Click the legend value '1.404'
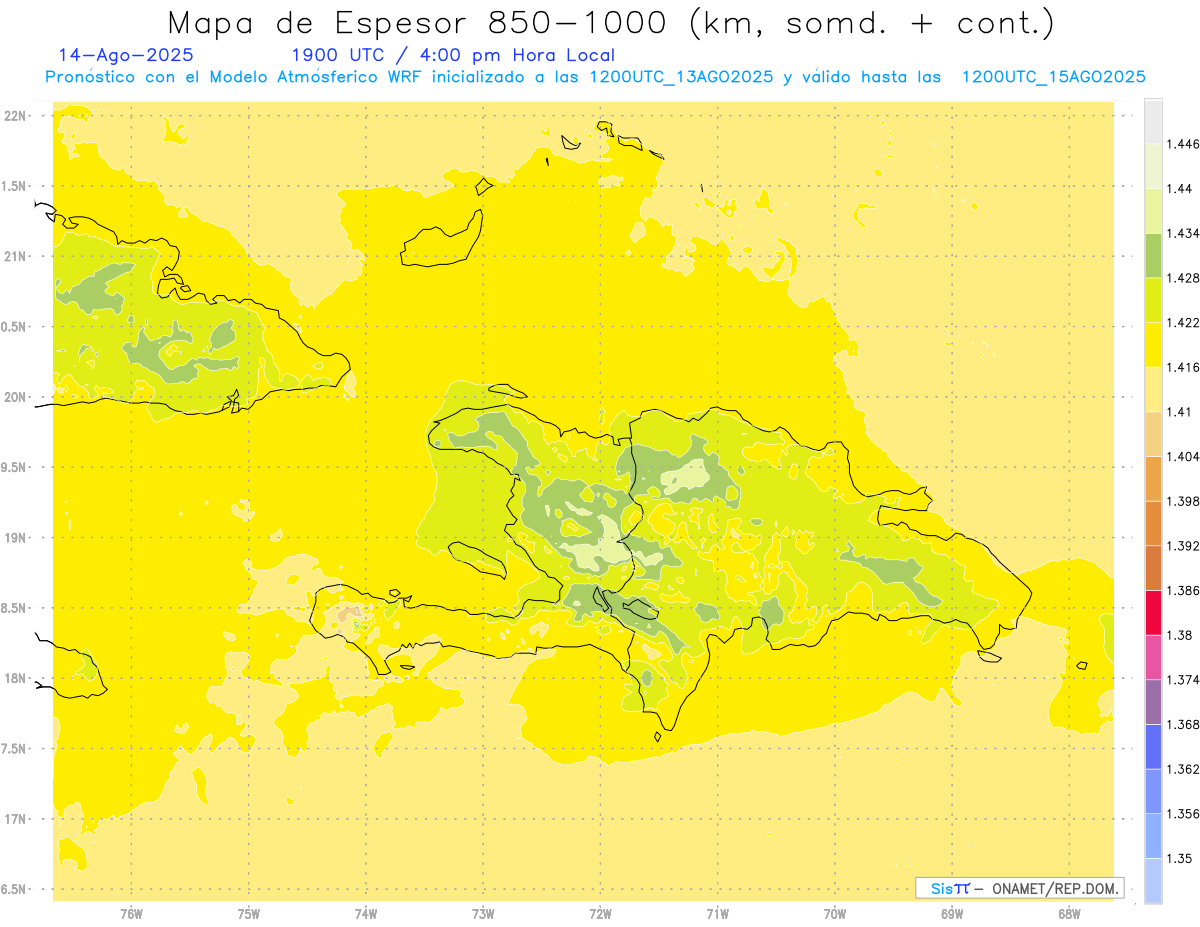Screen dimensions: 1200x927 point(1185,456)
